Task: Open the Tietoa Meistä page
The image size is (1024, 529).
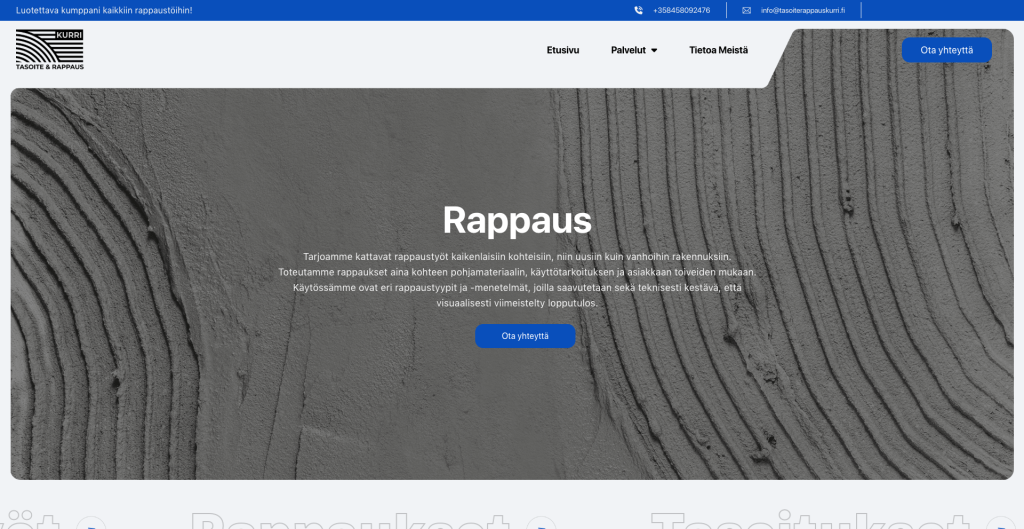Action: pyautogui.click(x=718, y=50)
